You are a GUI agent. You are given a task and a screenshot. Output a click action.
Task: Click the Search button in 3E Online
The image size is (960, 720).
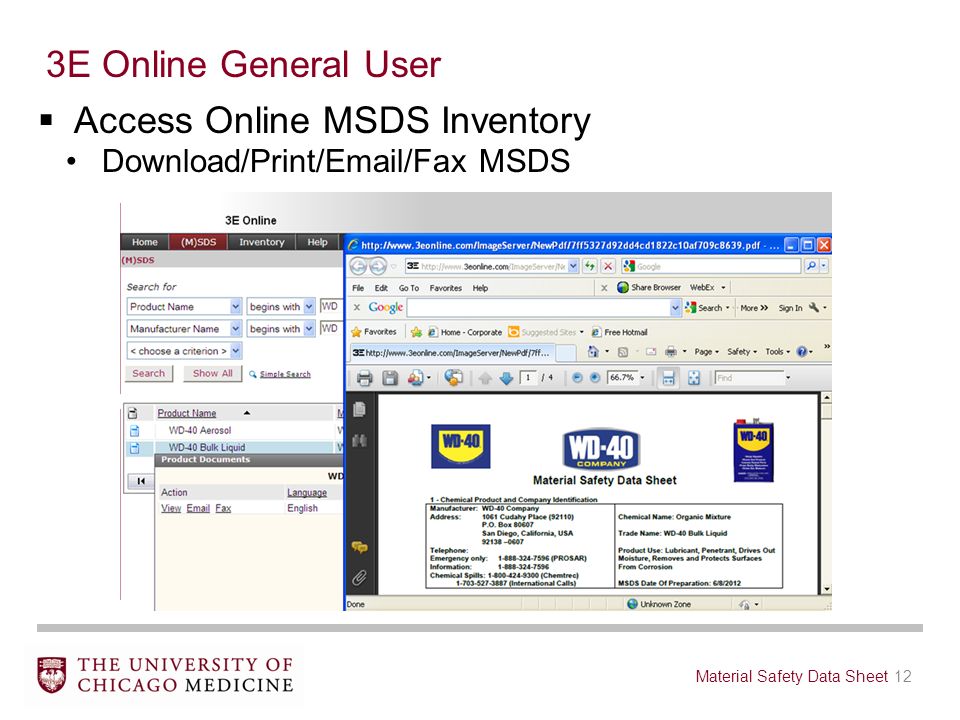coord(149,373)
